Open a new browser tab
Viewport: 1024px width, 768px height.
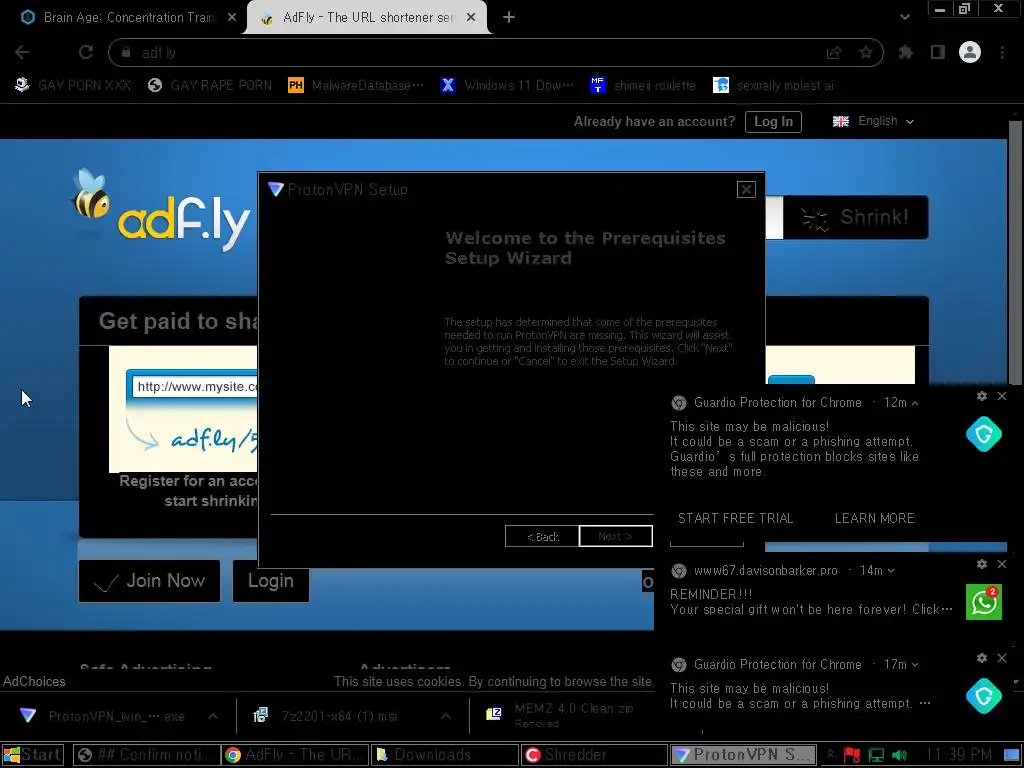509,18
